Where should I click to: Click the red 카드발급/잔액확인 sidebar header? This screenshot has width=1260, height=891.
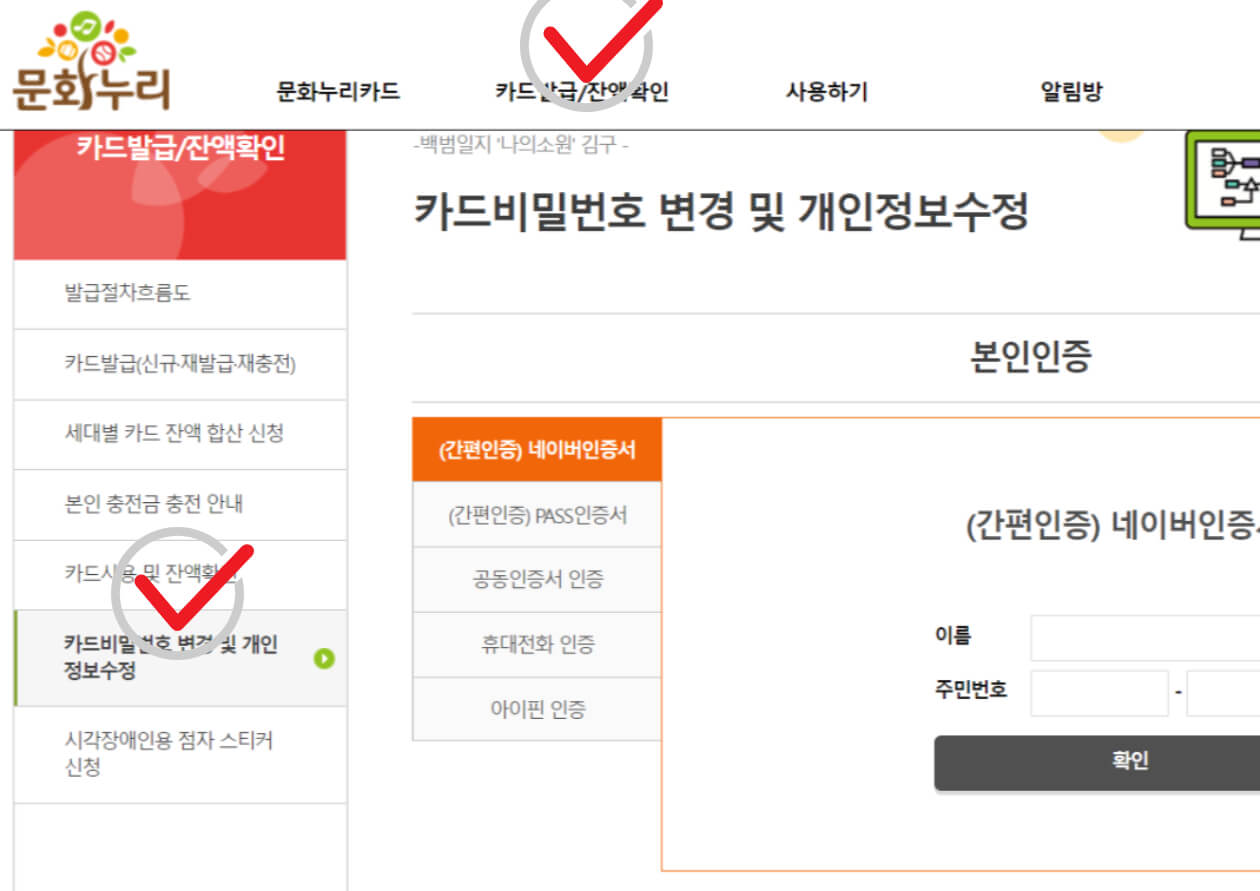point(181,195)
